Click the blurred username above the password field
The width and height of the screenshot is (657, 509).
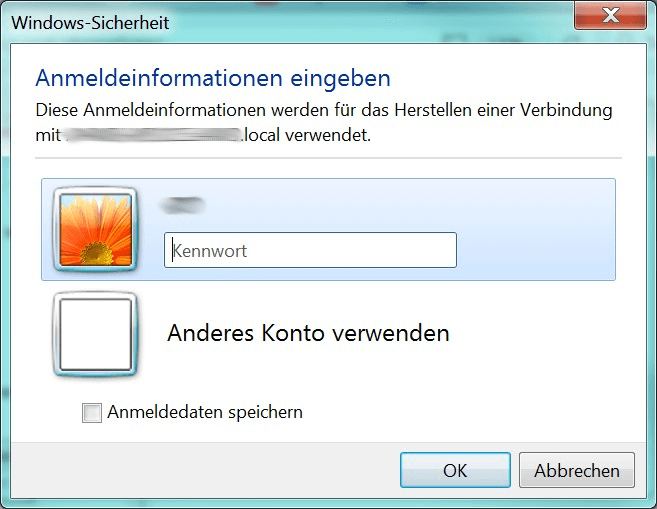coord(182,205)
